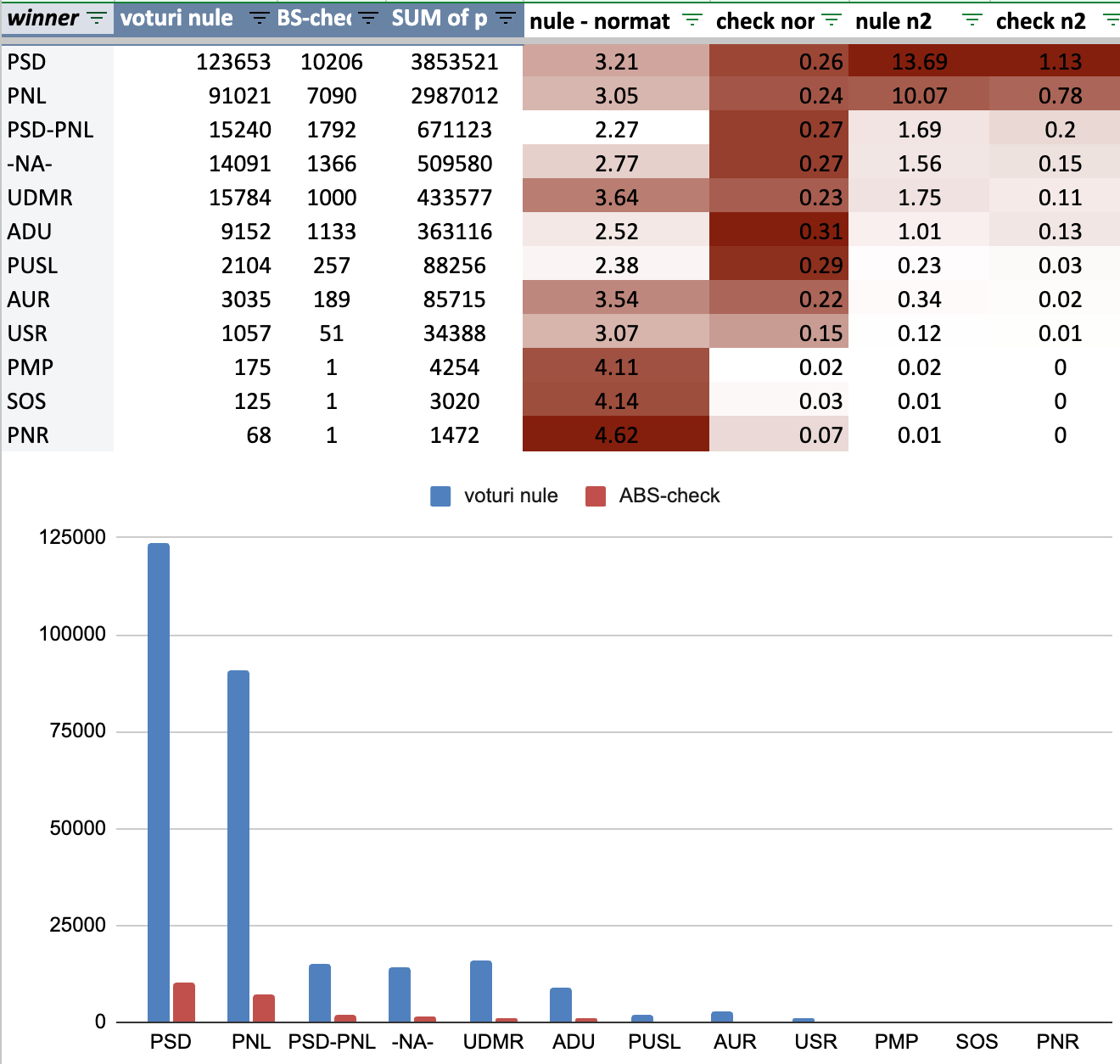Click the blue UDMR bar in chart
The height and width of the screenshot is (1064, 1120).
tap(481, 991)
